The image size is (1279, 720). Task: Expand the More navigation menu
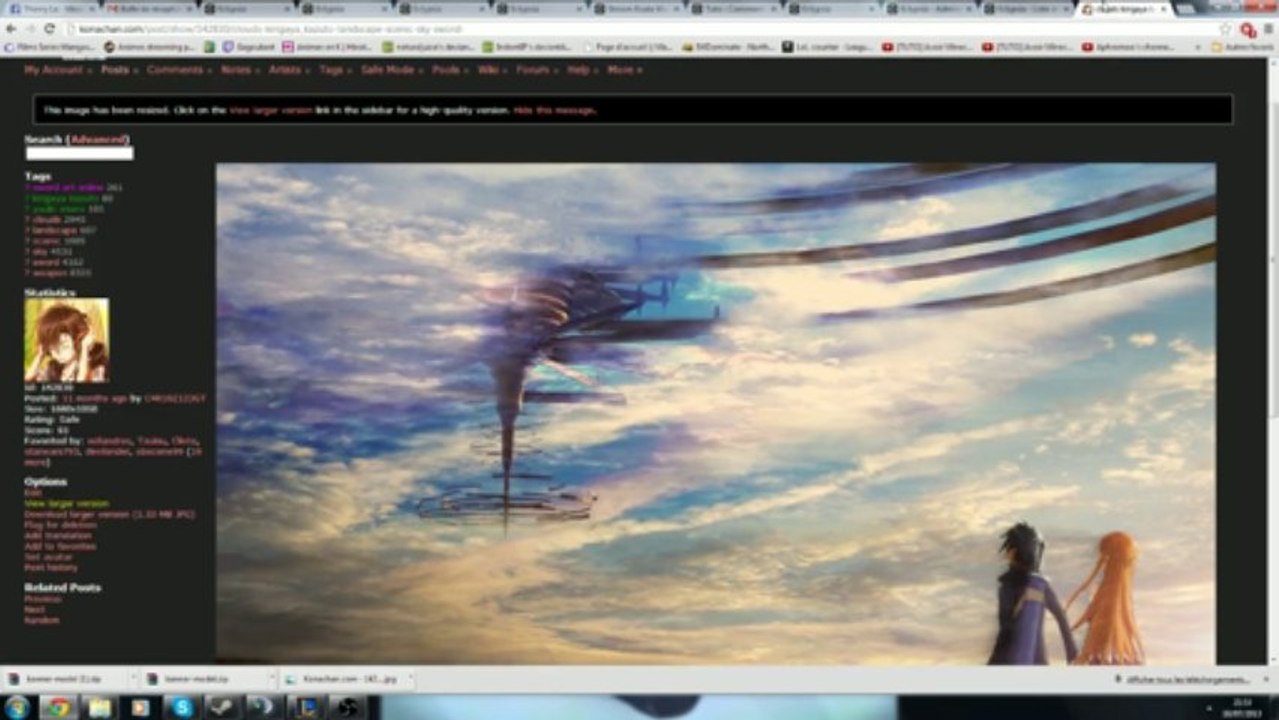pos(623,70)
